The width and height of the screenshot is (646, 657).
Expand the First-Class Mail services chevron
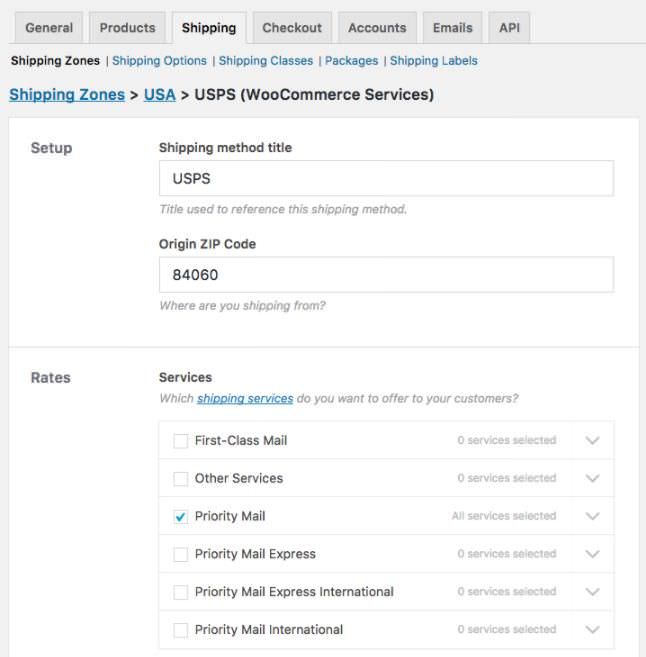(x=592, y=440)
